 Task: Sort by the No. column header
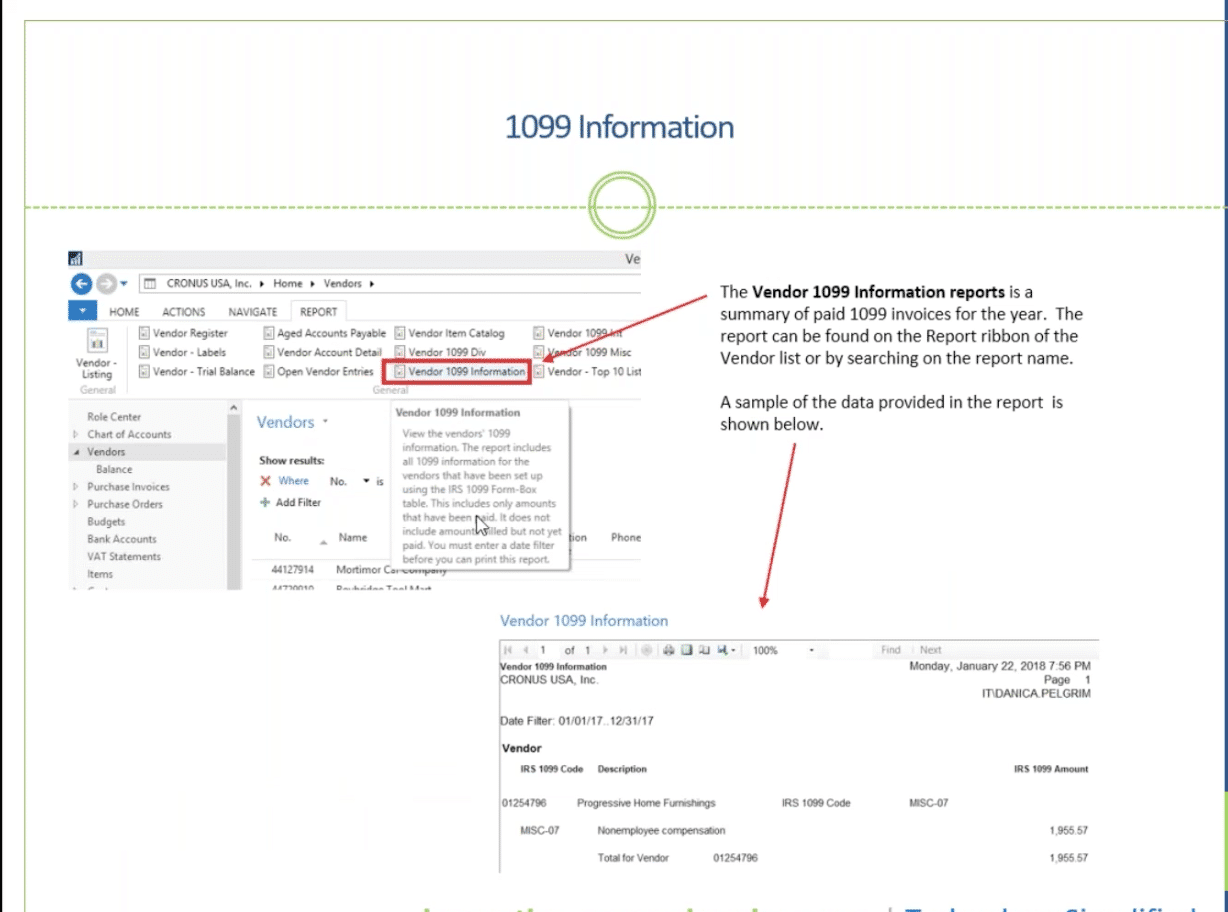[283, 537]
